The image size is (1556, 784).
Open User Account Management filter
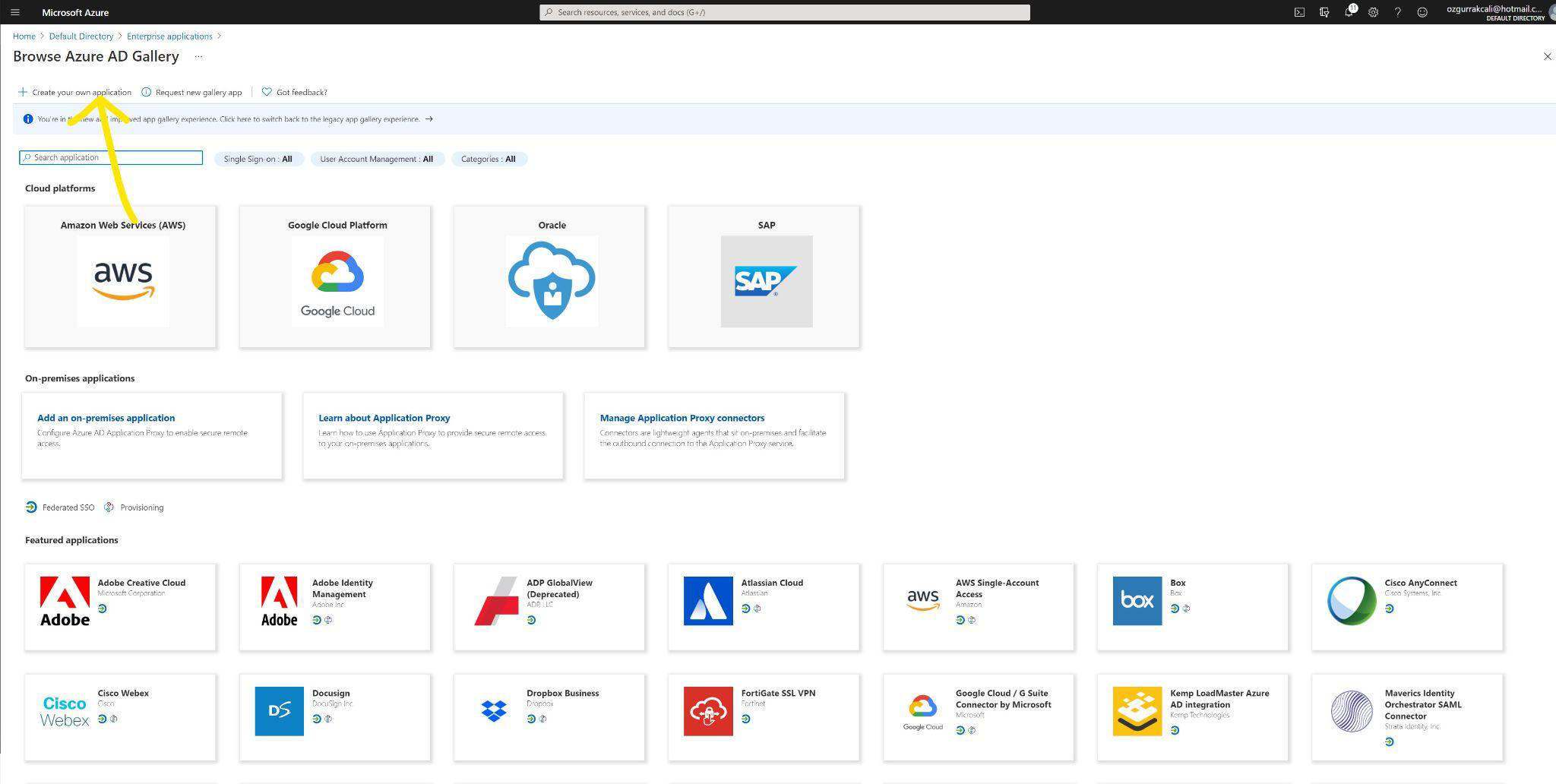click(x=377, y=159)
